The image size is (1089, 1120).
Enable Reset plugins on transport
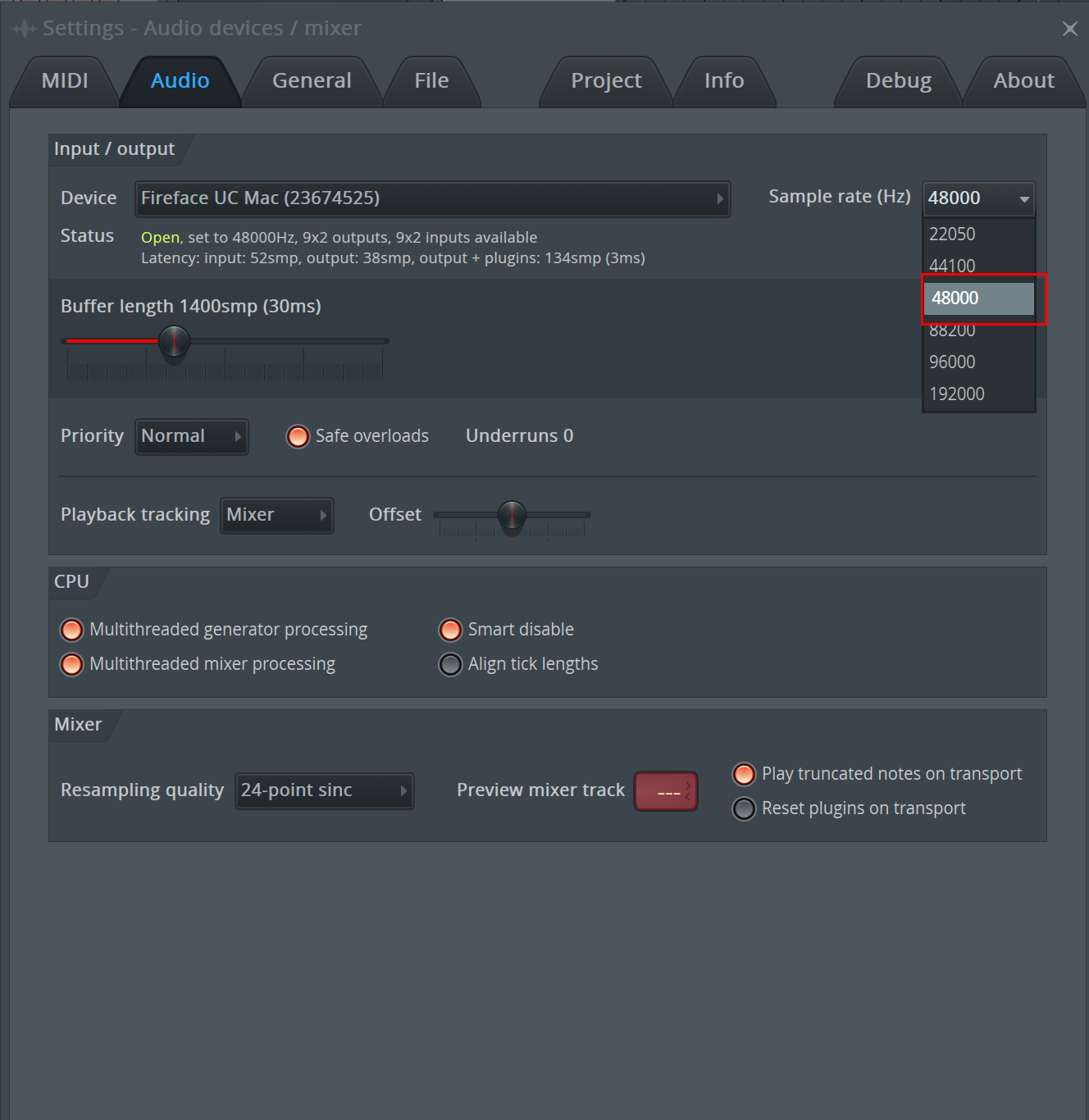click(x=744, y=808)
